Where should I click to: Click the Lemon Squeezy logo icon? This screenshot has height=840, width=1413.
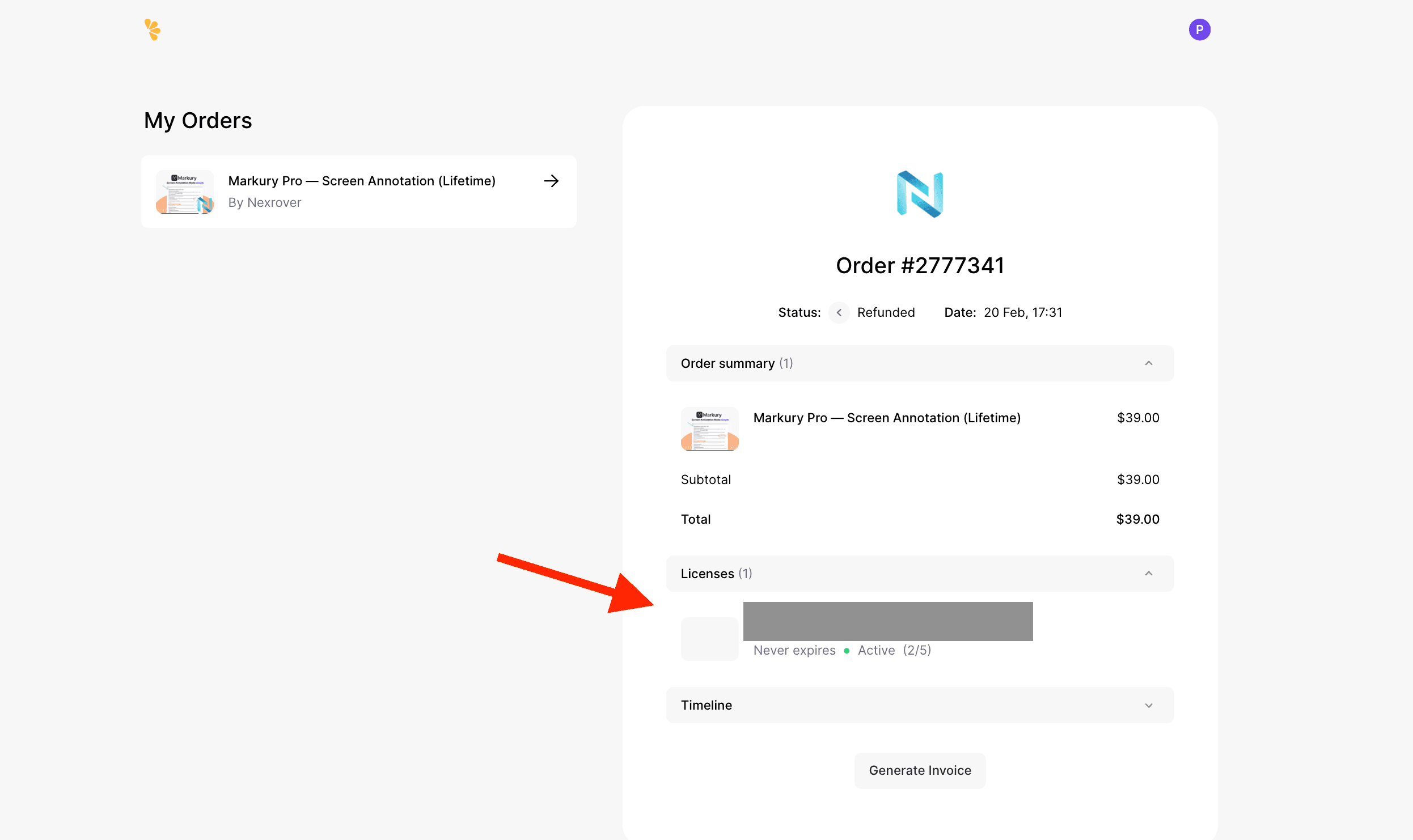153,29
